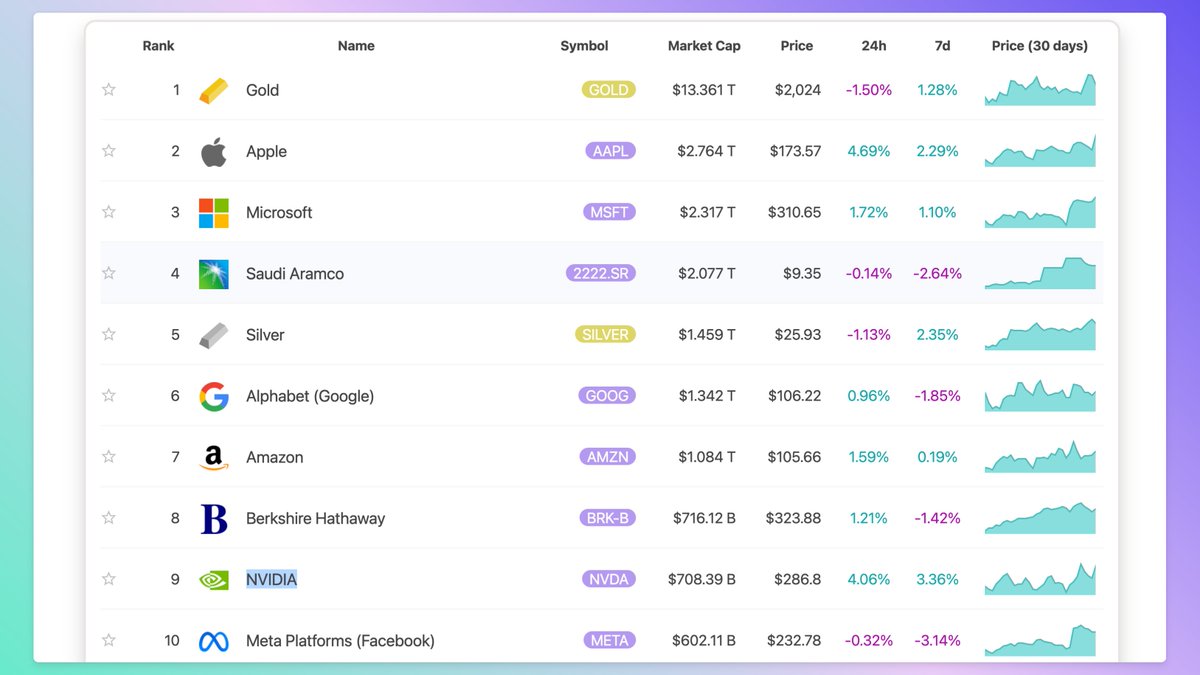Open the Saudi Aramco name link
The height and width of the screenshot is (675, 1200).
point(295,274)
